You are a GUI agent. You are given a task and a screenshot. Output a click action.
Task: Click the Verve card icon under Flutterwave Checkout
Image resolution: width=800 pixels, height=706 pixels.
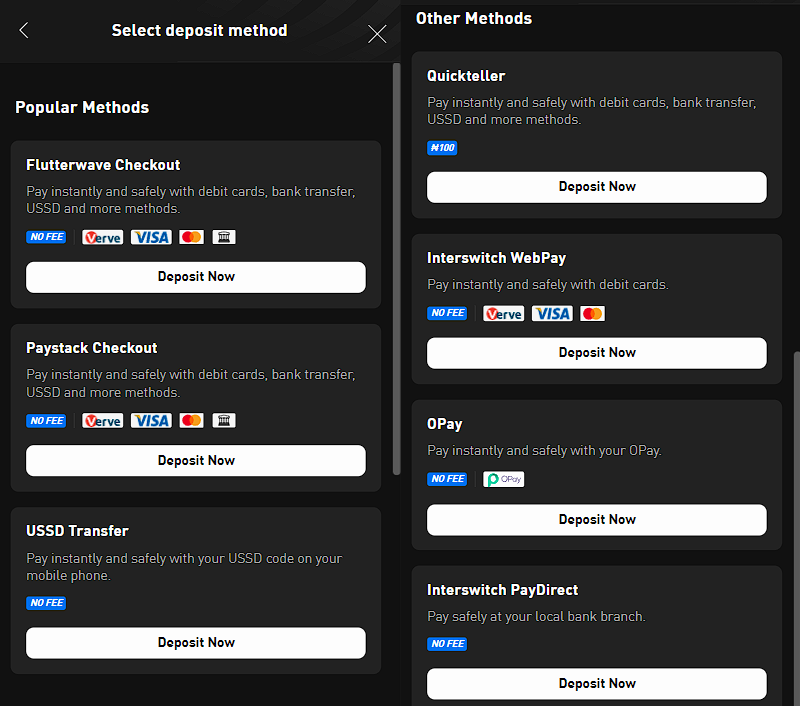[103, 237]
